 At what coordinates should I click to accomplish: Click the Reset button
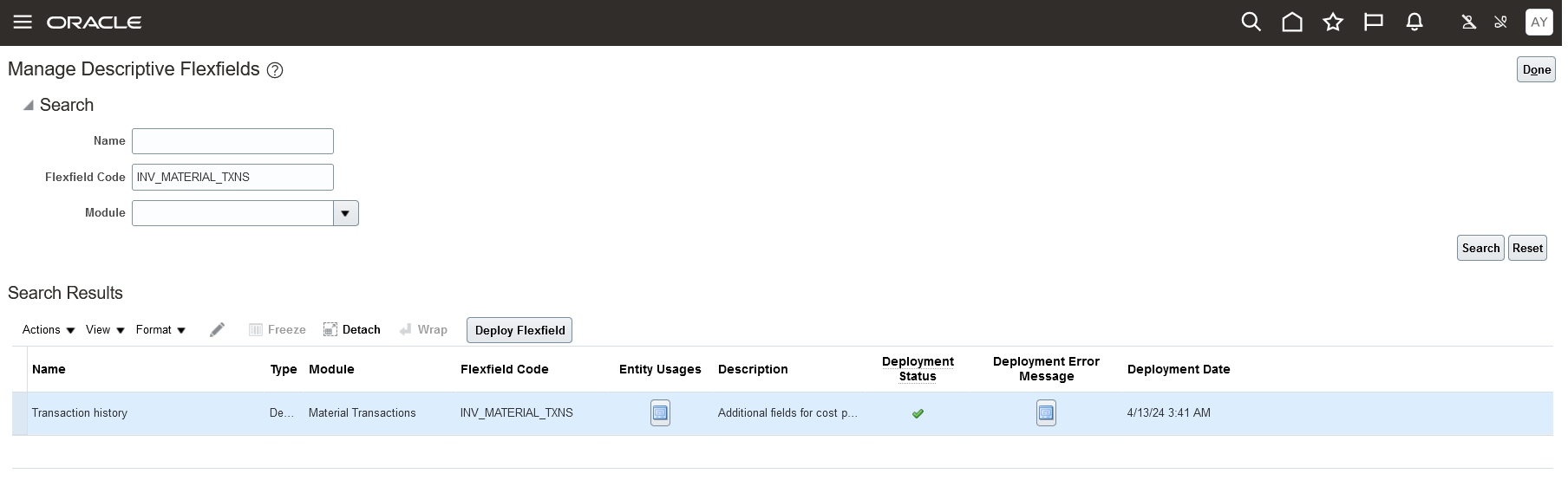coord(1527,248)
